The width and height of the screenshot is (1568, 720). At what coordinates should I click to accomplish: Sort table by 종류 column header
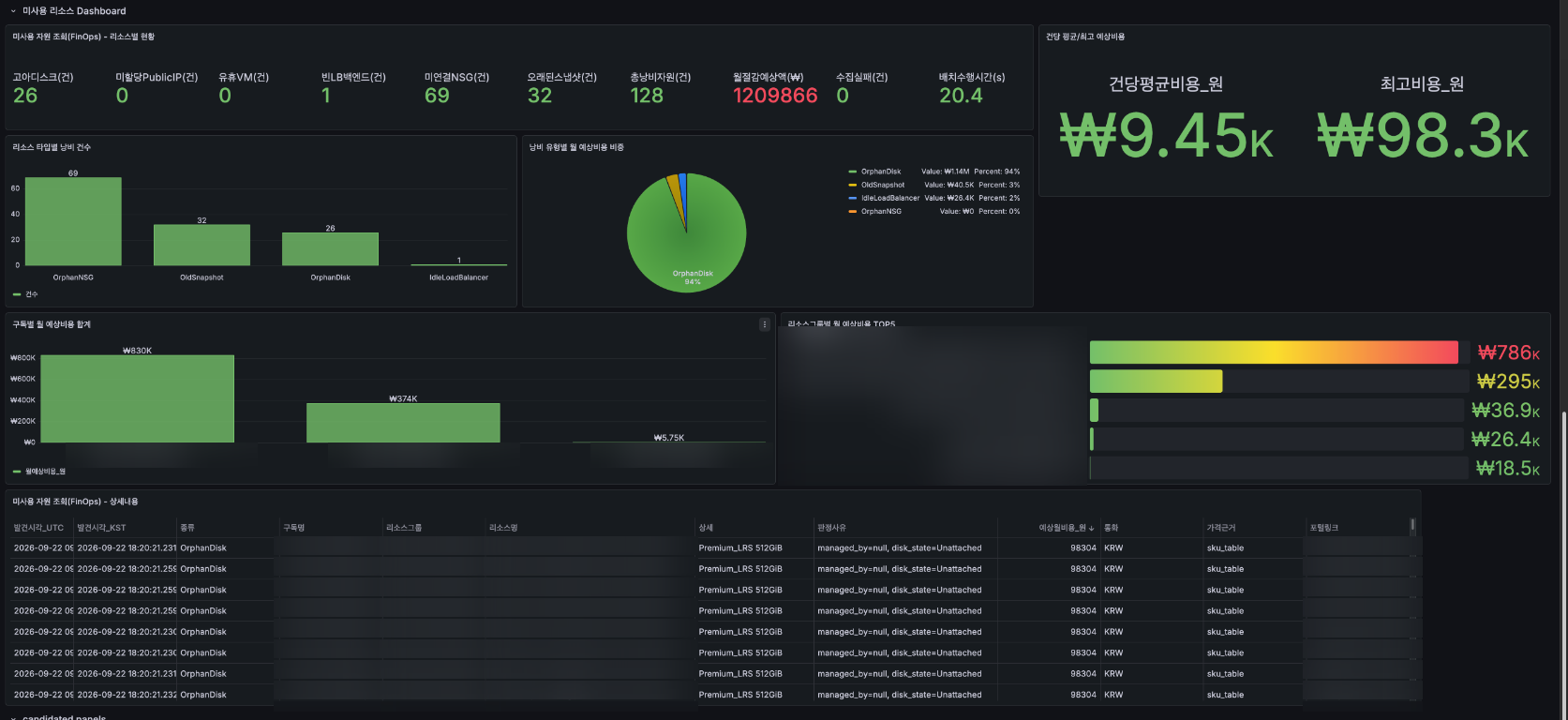tap(187, 528)
